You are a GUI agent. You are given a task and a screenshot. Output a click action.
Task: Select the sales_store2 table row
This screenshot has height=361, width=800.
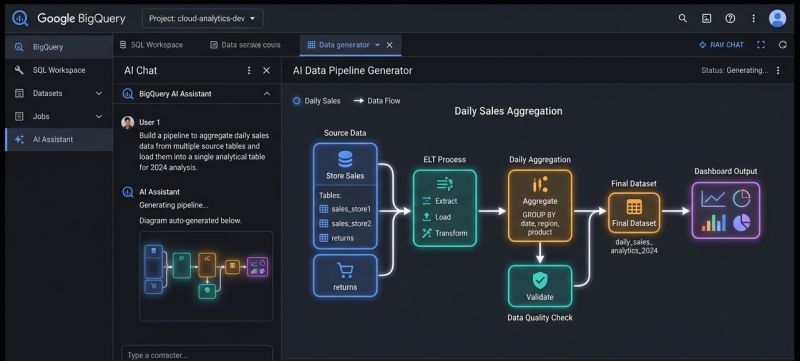point(345,223)
